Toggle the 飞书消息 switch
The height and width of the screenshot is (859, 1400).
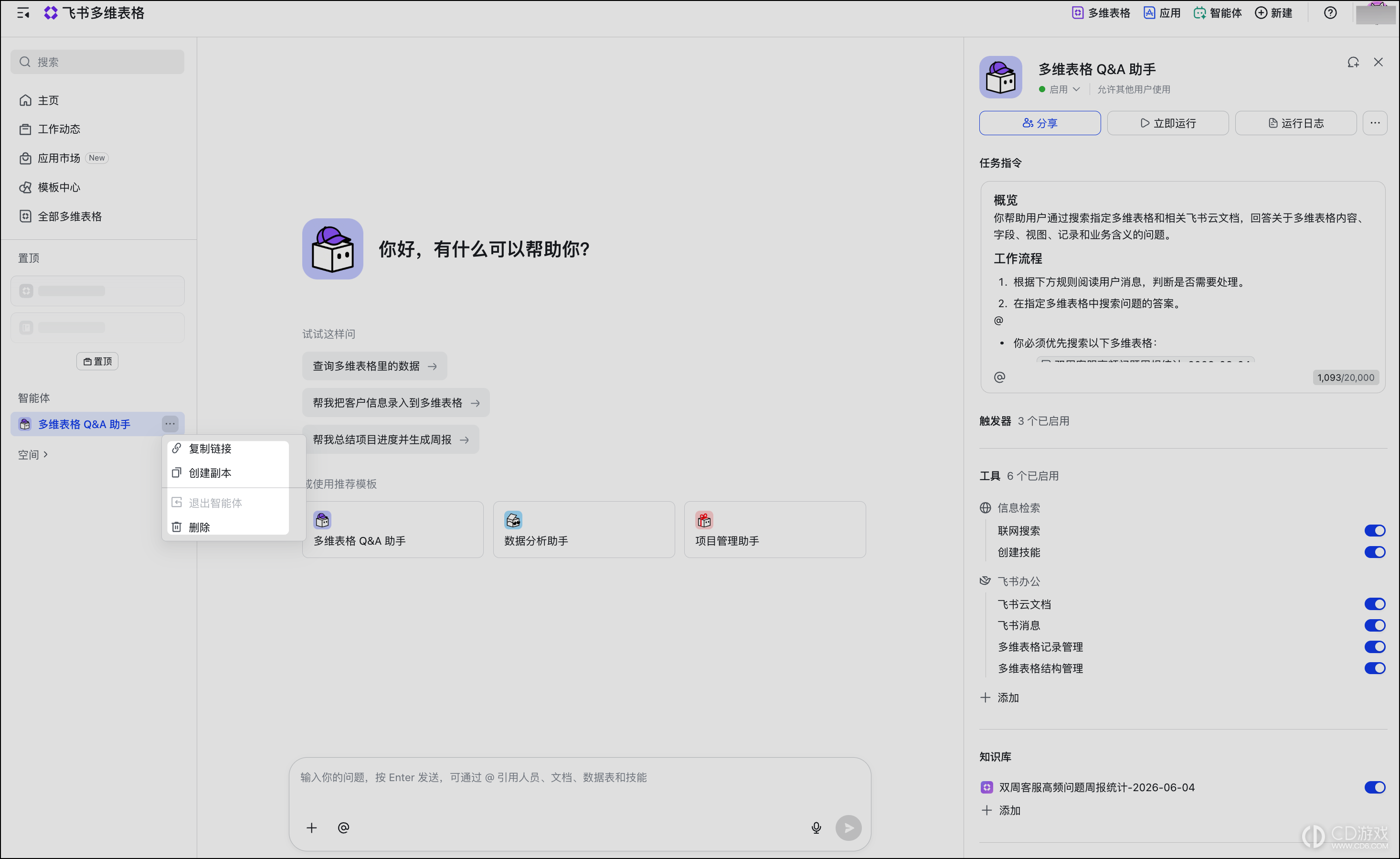point(1374,625)
